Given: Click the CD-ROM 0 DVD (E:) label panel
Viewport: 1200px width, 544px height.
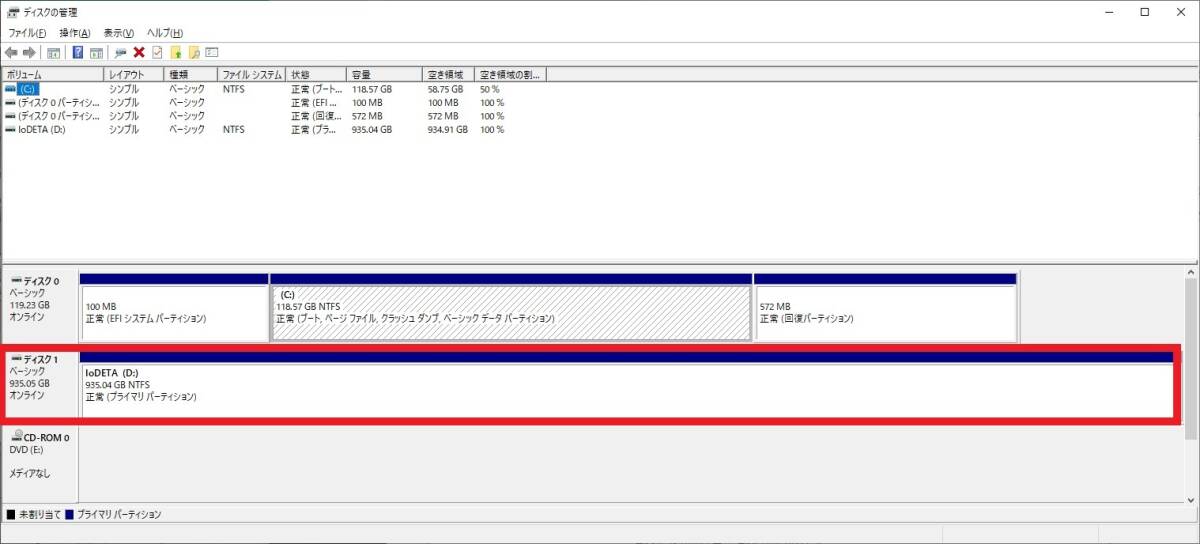Looking at the screenshot, I should [40, 463].
